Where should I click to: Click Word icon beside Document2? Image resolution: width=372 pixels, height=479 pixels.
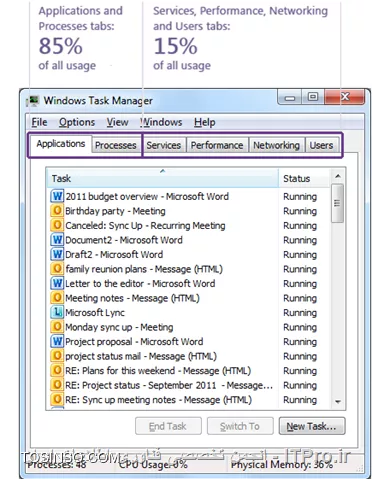57,239
